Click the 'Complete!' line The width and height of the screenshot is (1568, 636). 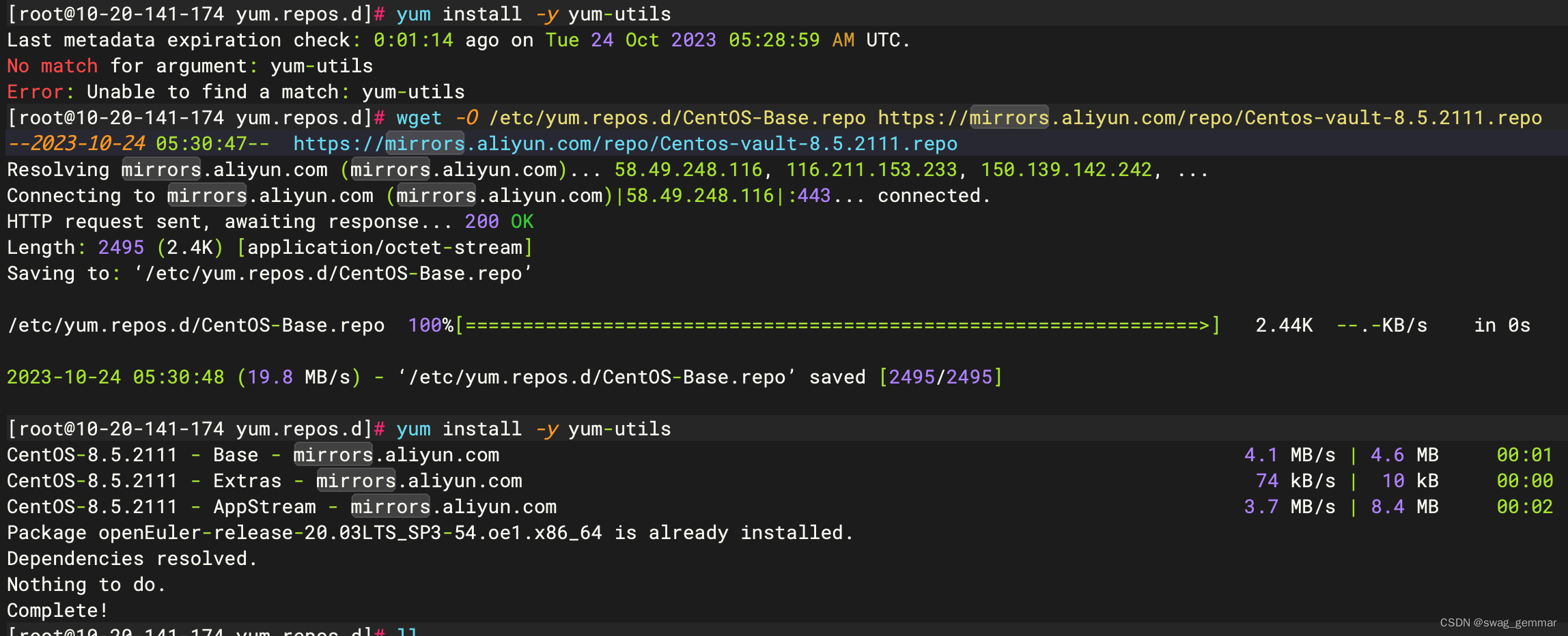point(57,610)
